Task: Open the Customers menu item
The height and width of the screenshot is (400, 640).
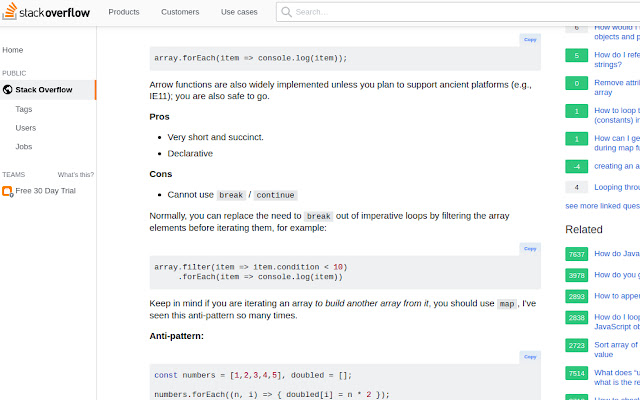Action: [180, 12]
